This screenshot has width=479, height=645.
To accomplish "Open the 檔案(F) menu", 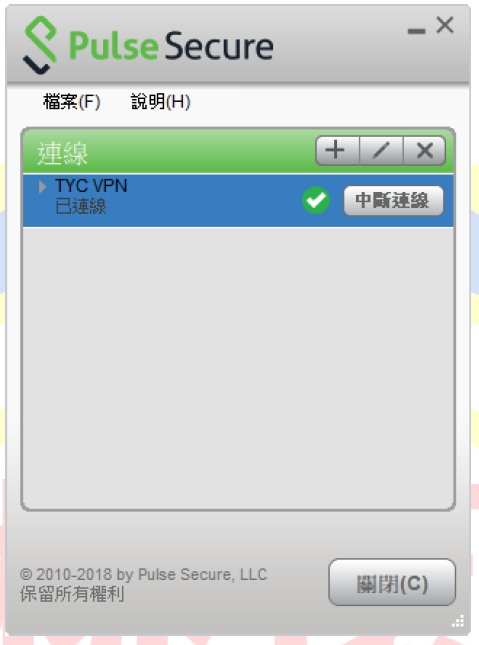I will (x=72, y=102).
